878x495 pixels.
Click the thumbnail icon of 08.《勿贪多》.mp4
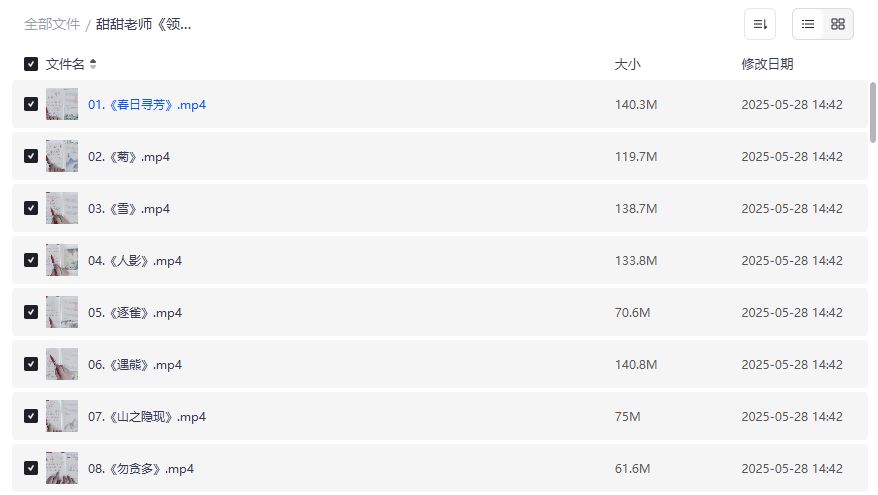click(62, 468)
